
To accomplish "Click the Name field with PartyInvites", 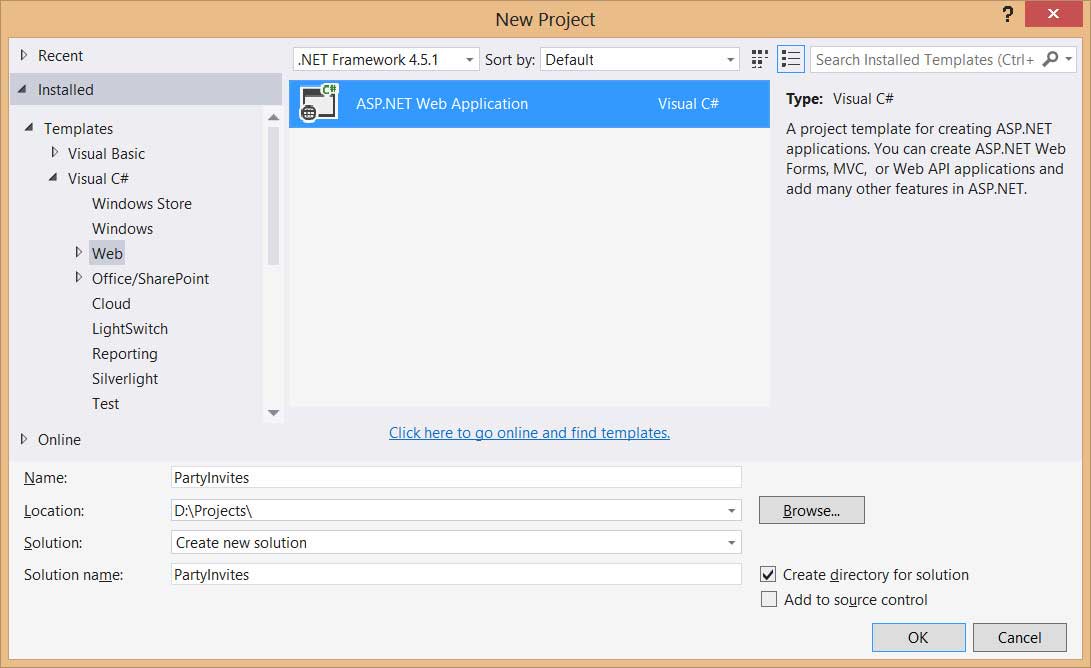I will tap(456, 477).
